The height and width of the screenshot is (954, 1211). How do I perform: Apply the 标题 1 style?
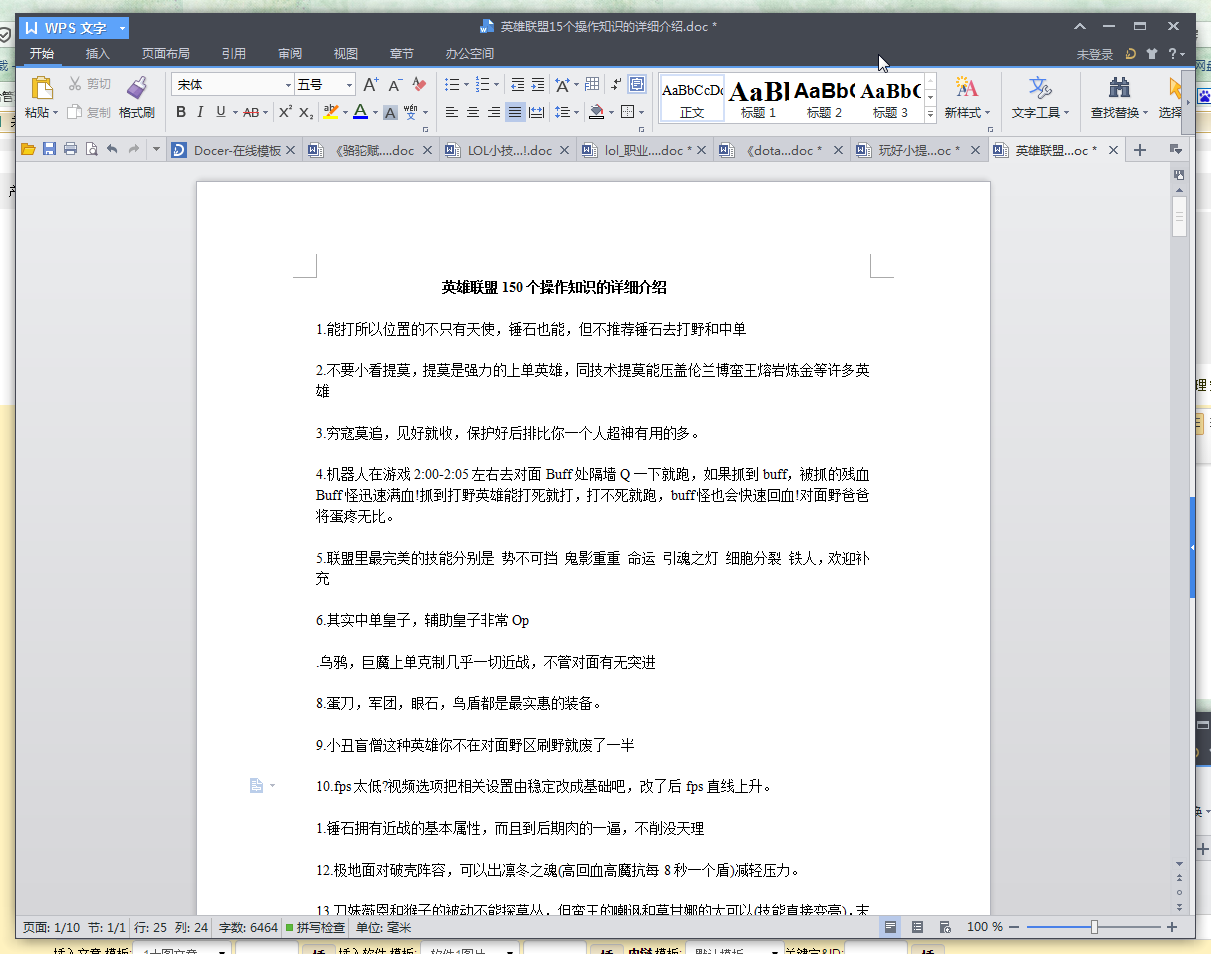[758, 99]
